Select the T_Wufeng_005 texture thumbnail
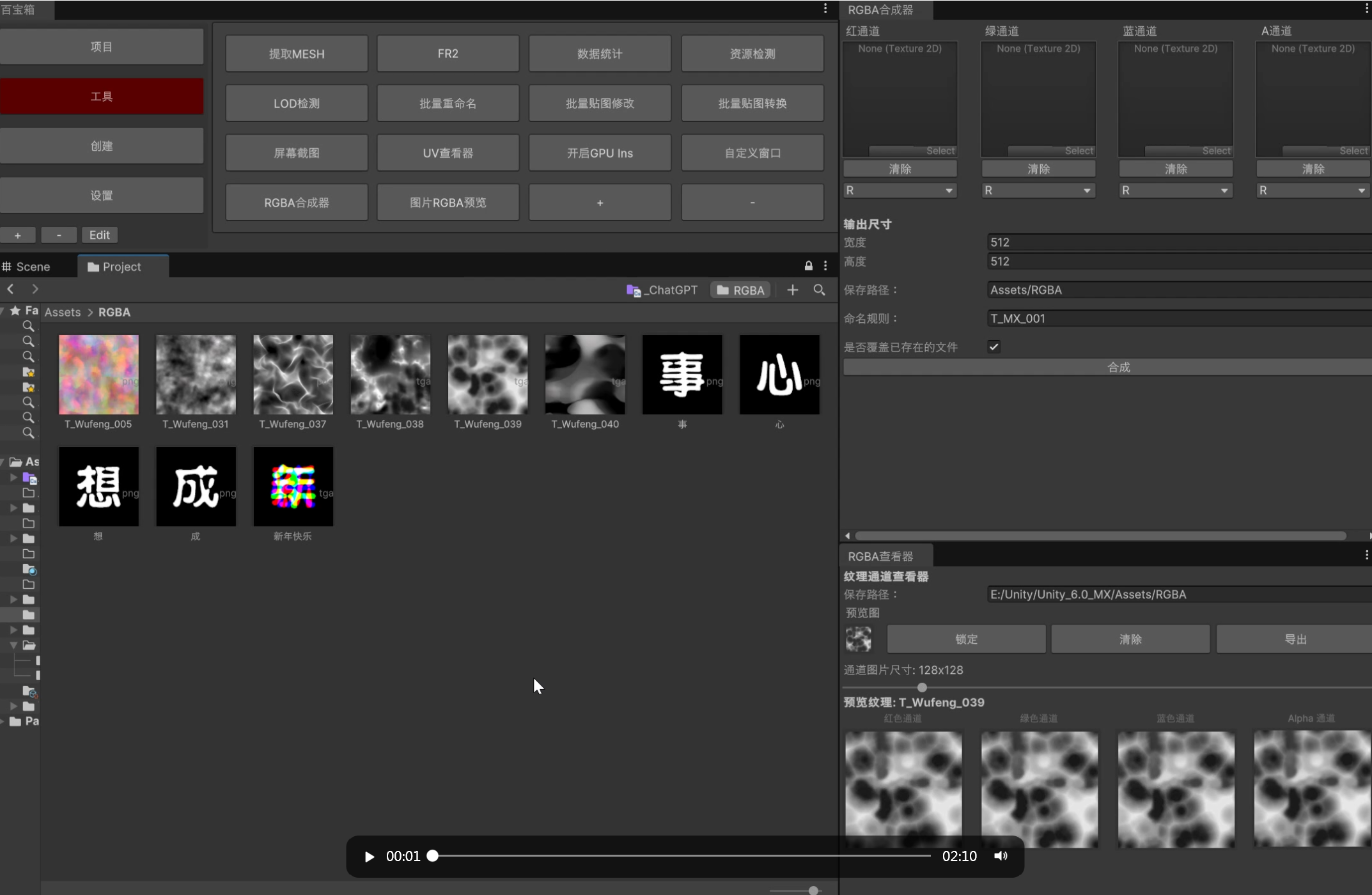The image size is (1372, 895). pos(98,375)
